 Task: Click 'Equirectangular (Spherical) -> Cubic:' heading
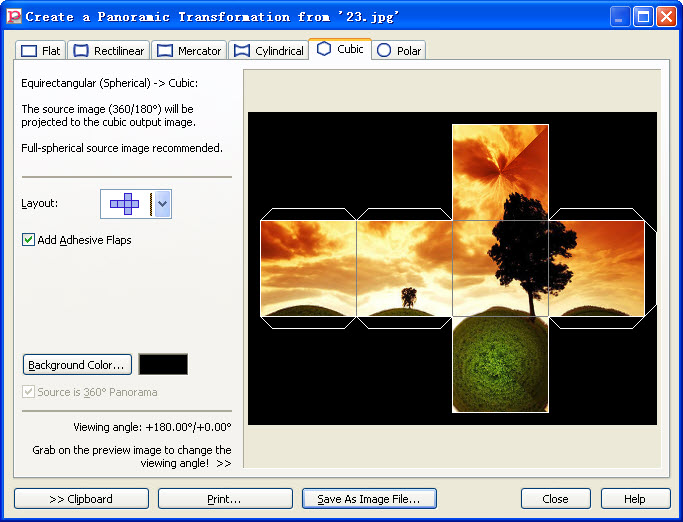[109, 83]
